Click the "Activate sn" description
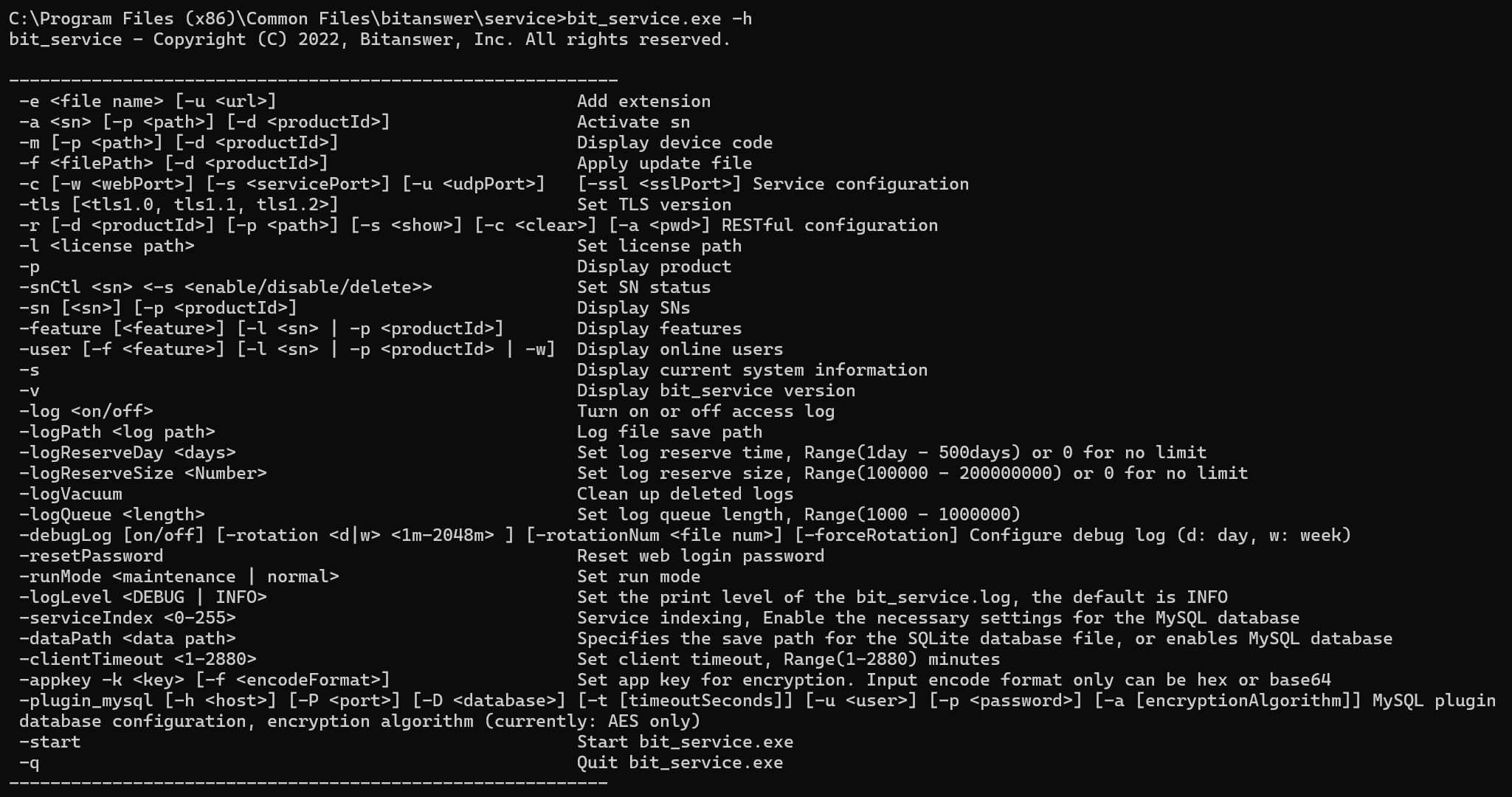The height and width of the screenshot is (797, 1512). (633, 122)
